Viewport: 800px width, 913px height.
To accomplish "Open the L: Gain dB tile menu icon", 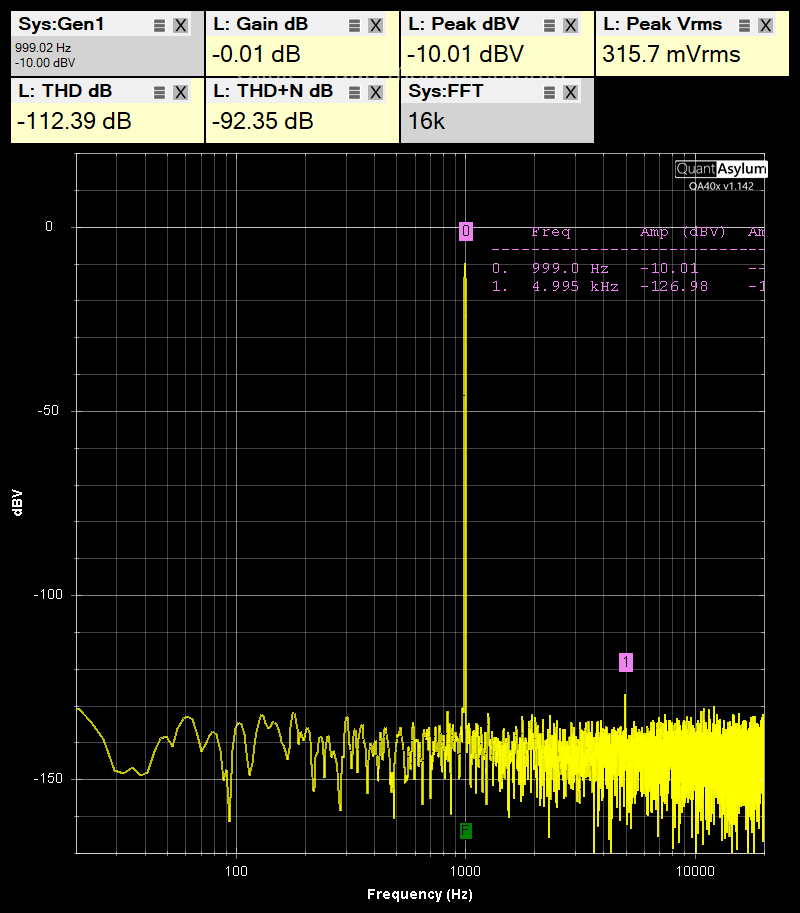I will 355,26.
